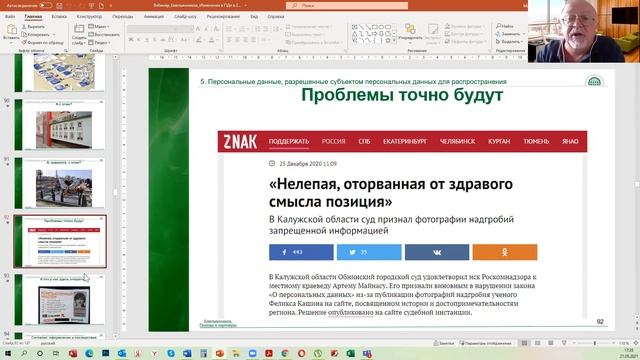Click the Clear Formatting icon

coord(216,29)
